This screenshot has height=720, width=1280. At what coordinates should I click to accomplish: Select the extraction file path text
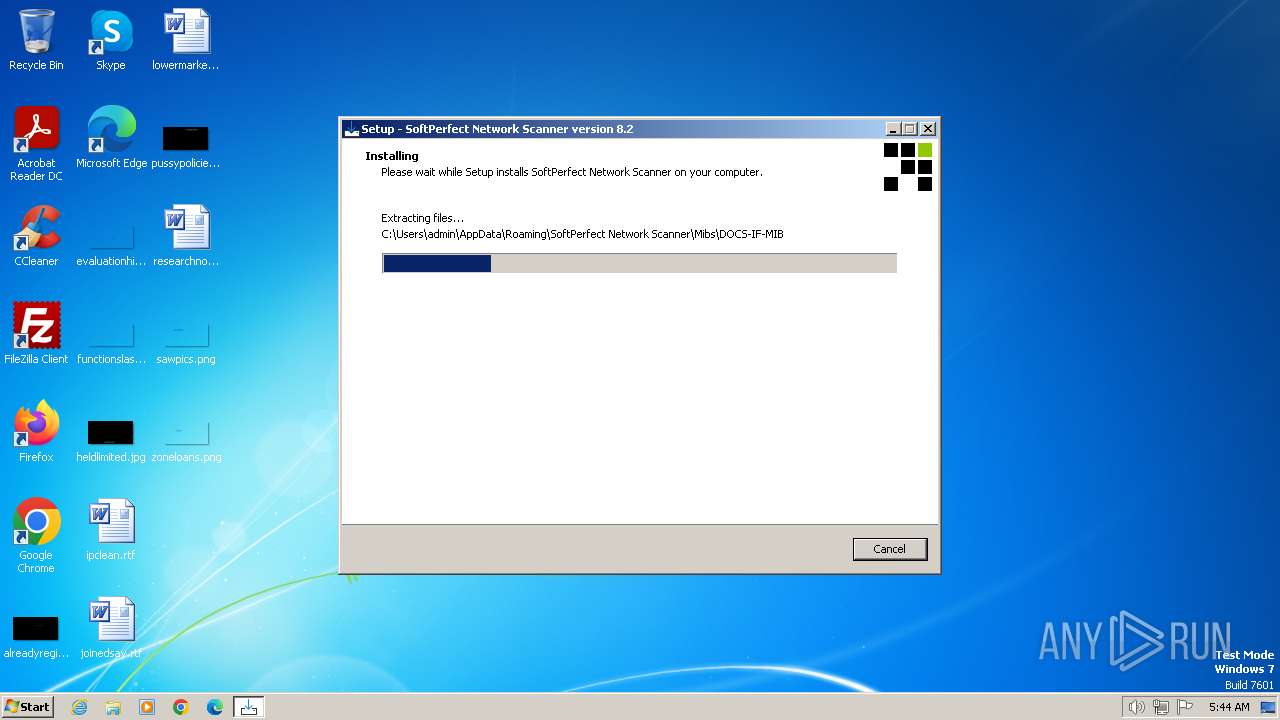(582, 234)
